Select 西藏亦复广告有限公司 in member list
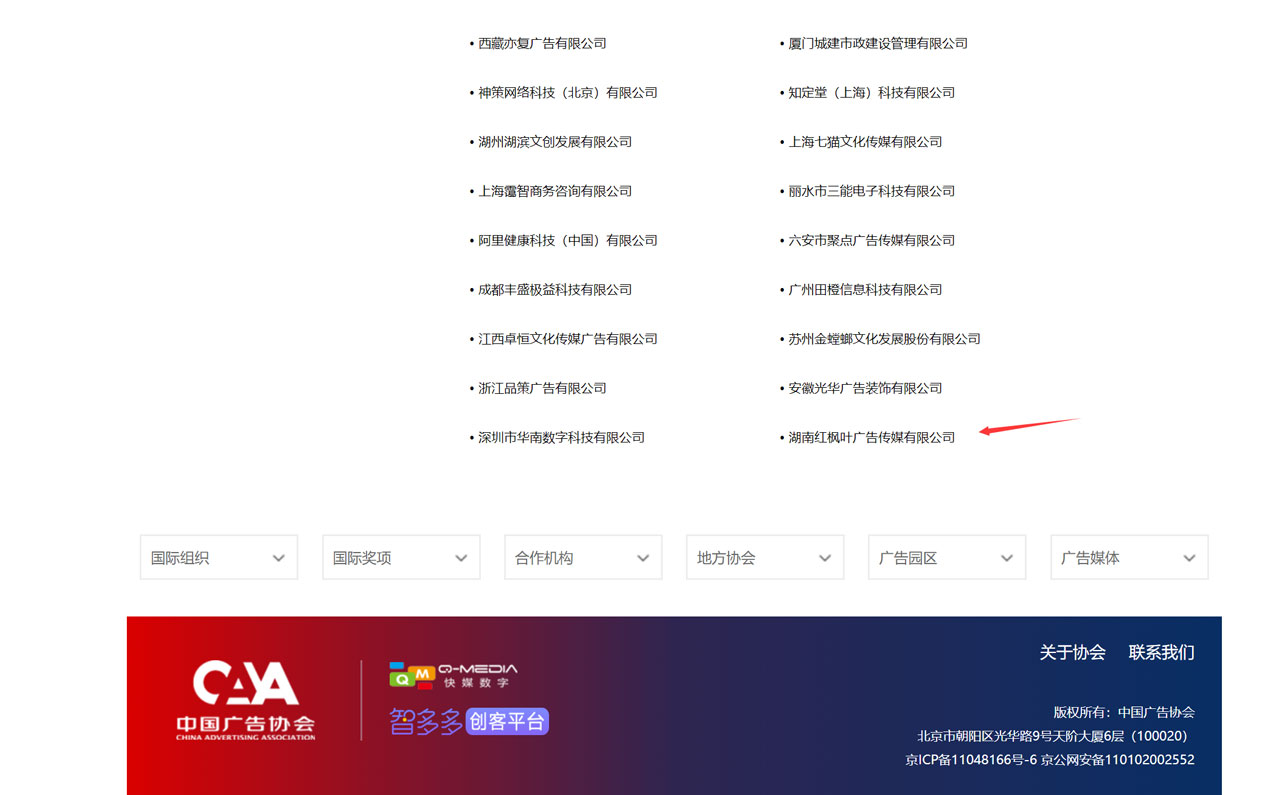Screen dimensions: 1280x795 pos(542,43)
